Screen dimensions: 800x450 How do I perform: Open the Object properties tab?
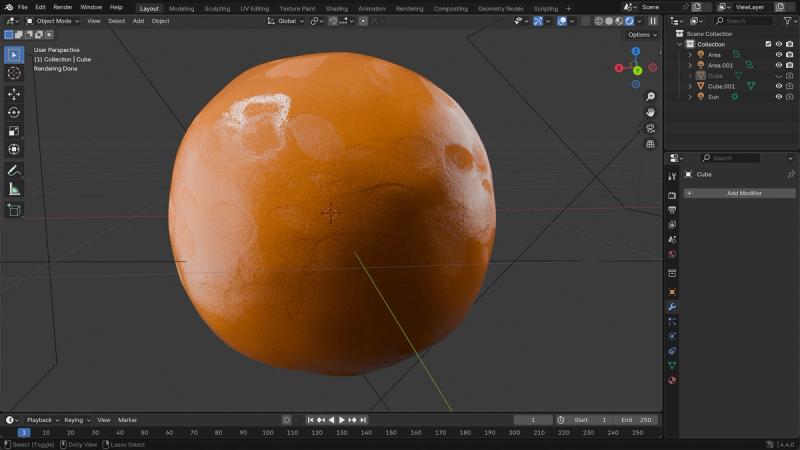(672, 292)
